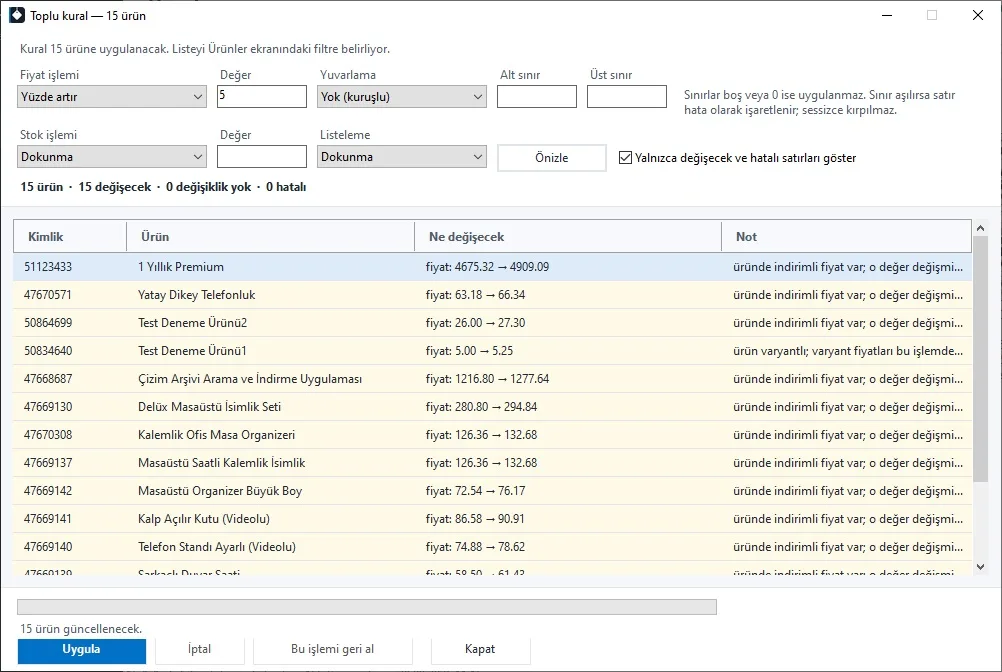Select the 'Yatay Dikey Telefonluk' row
Viewport: 1002px width, 672px height.
pyautogui.click(x=493, y=295)
